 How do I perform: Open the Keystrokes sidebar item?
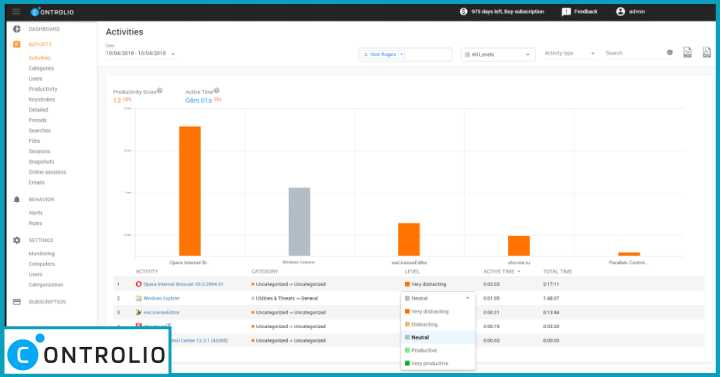pos(42,99)
